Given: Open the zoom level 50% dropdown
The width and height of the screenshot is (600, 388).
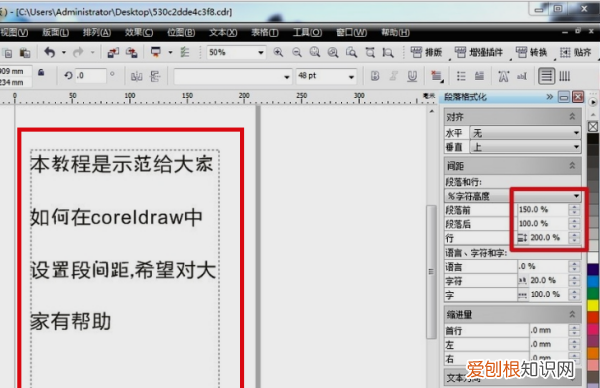Looking at the screenshot, I should point(261,53).
